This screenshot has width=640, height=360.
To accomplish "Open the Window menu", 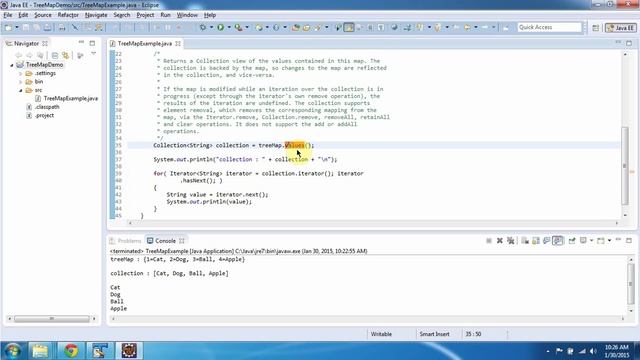I will pyautogui.click(x=187, y=15).
